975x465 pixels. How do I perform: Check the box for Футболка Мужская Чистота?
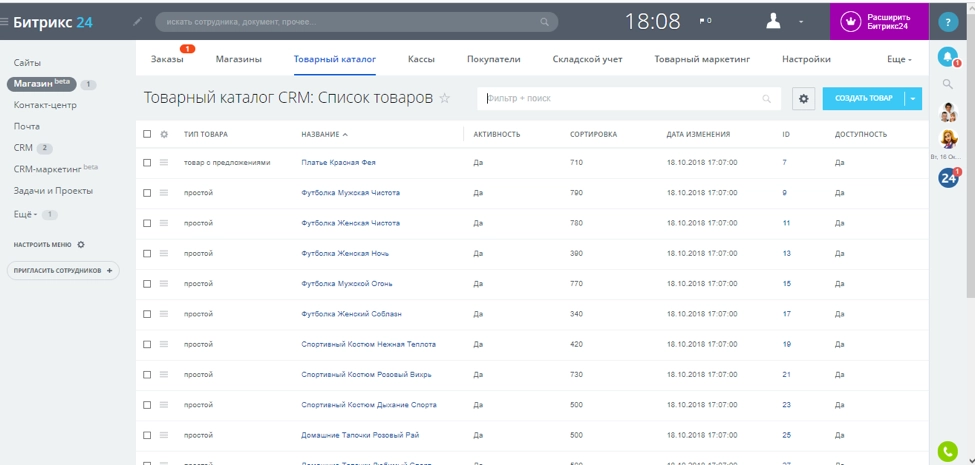[148, 193]
